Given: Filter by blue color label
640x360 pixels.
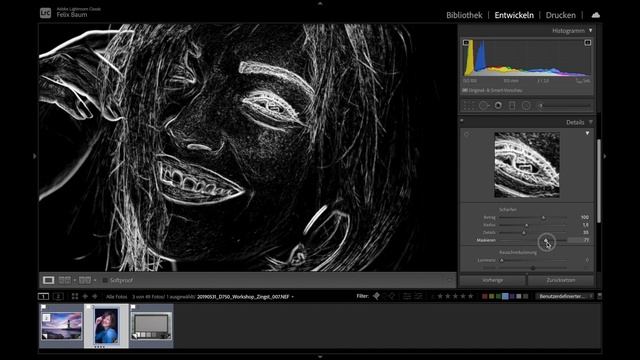Looking at the screenshot, I should click(505, 296).
